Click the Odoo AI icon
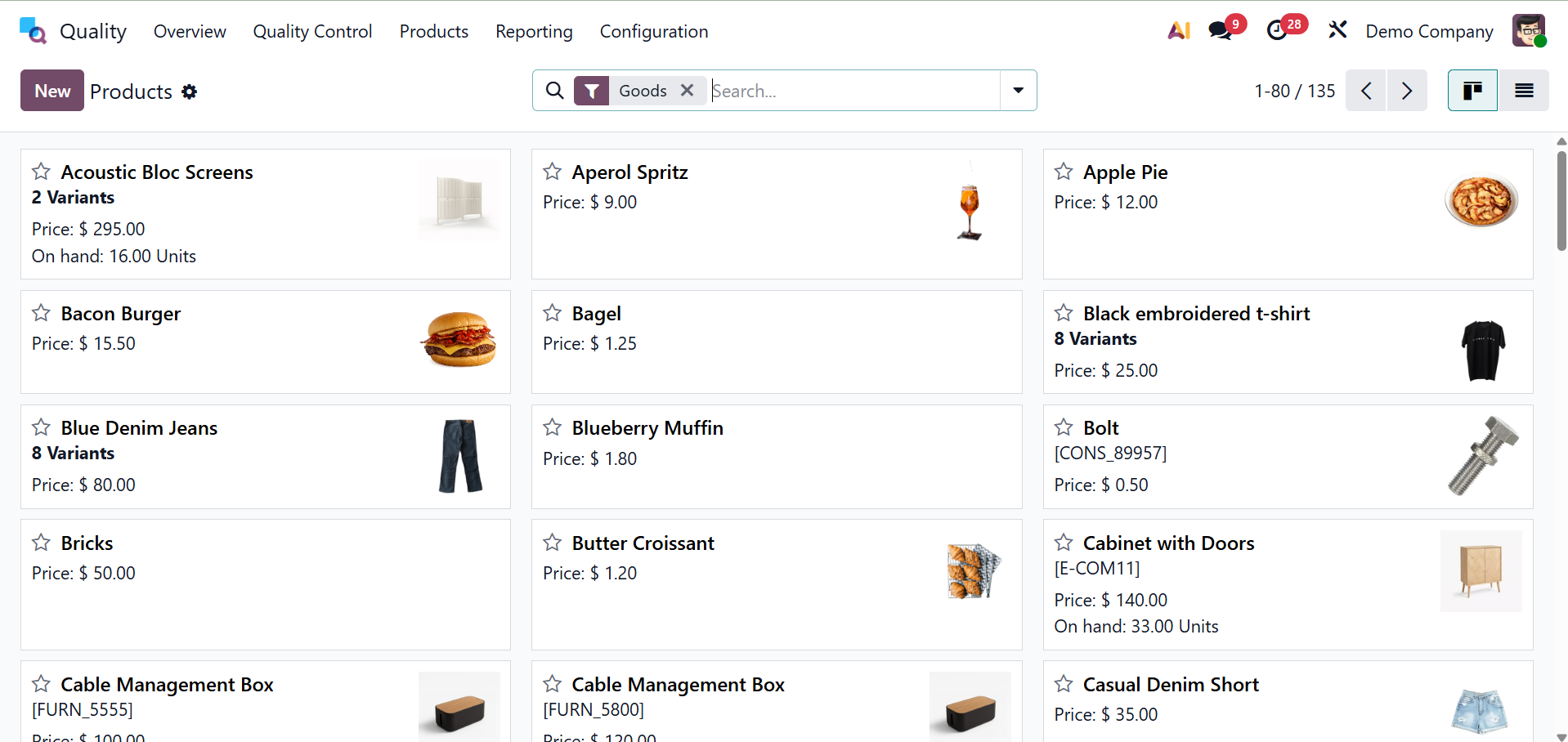1568x742 pixels. [1178, 29]
